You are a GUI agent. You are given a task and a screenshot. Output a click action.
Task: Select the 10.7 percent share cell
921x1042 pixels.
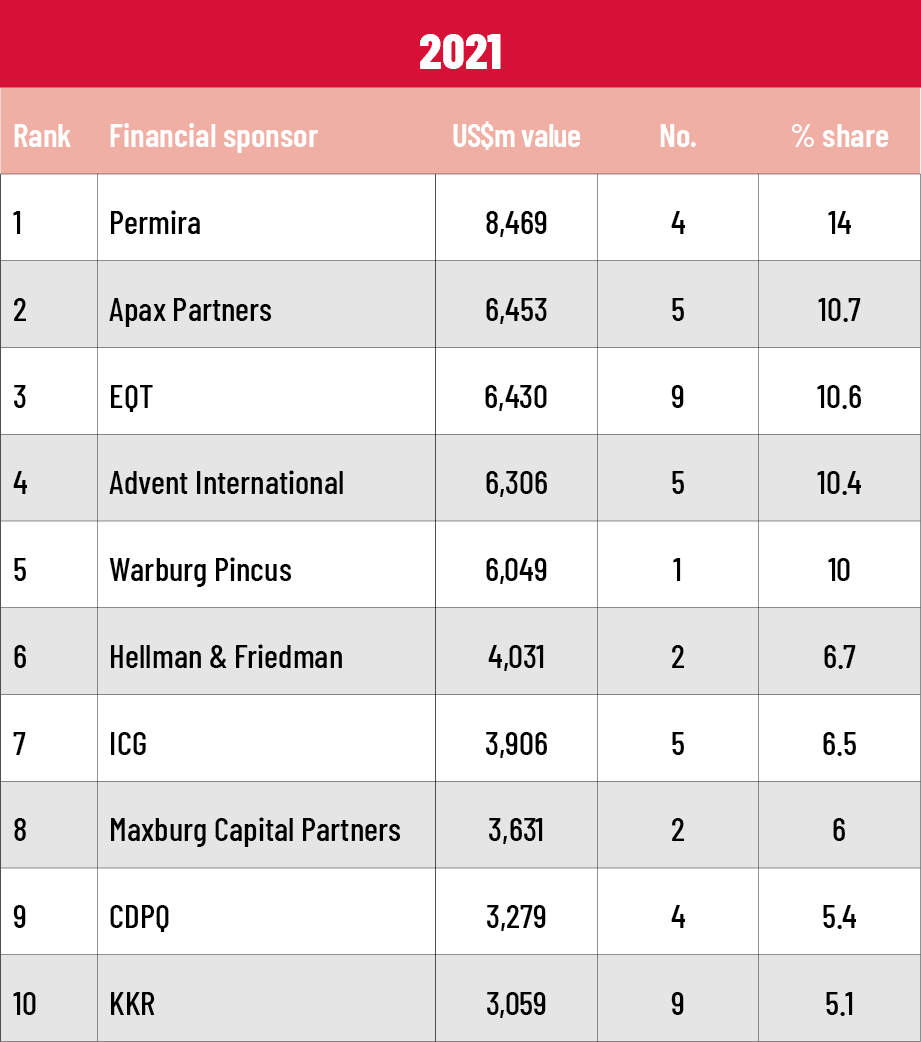tap(839, 310)
